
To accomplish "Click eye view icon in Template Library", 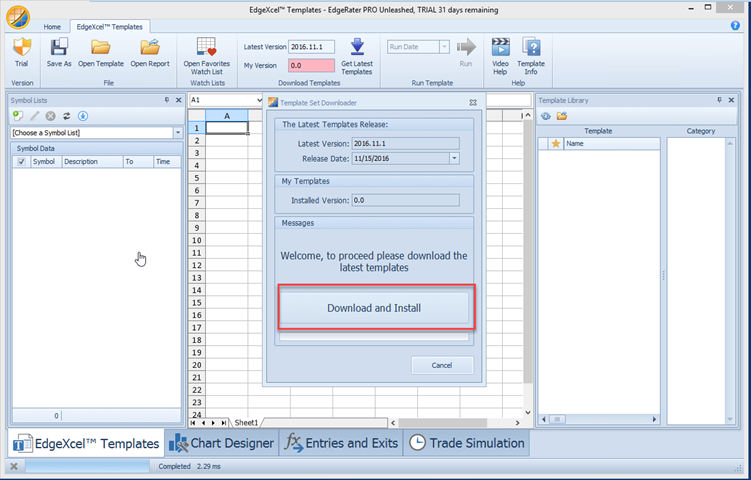I will point(546,116).
